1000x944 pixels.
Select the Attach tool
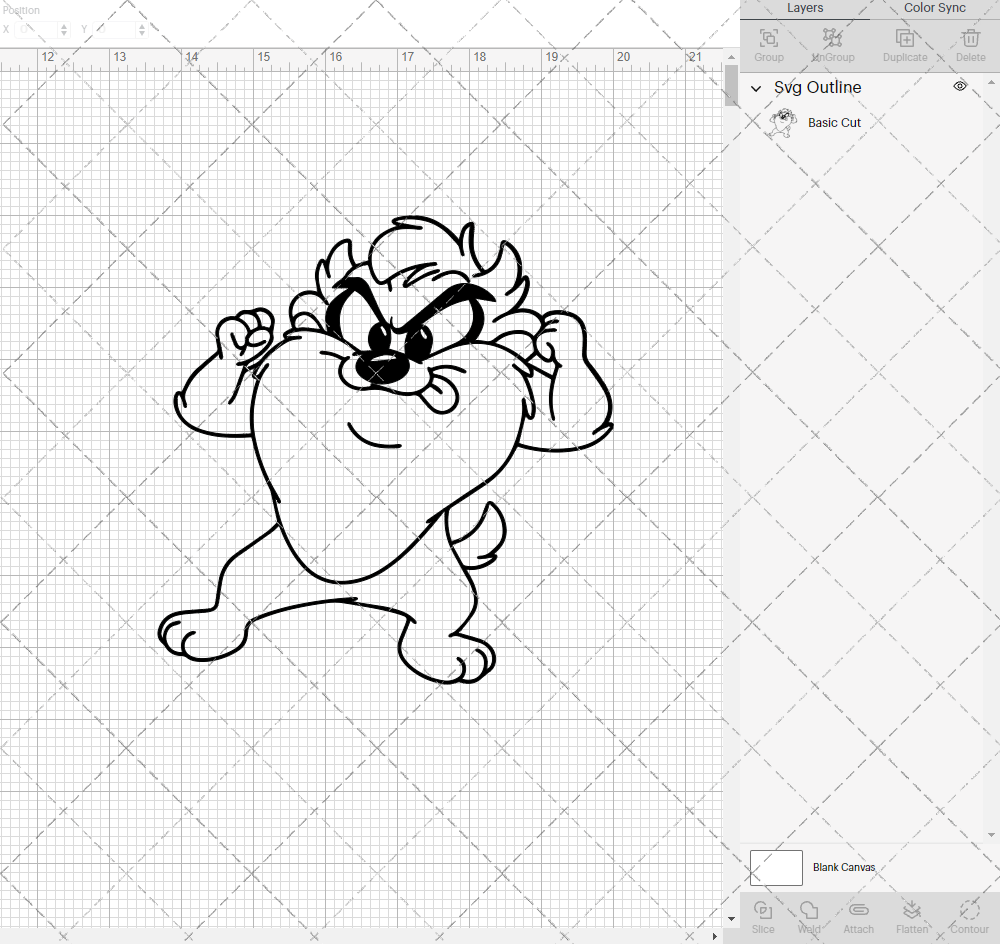click(x=858, y=915)
